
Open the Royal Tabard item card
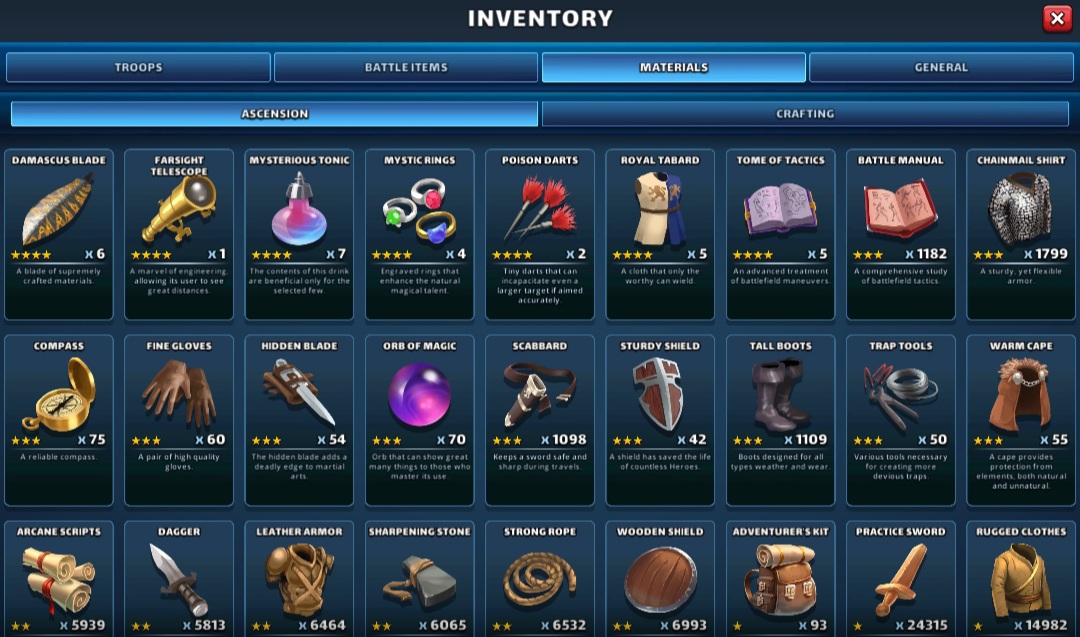[x=660, y=234]
